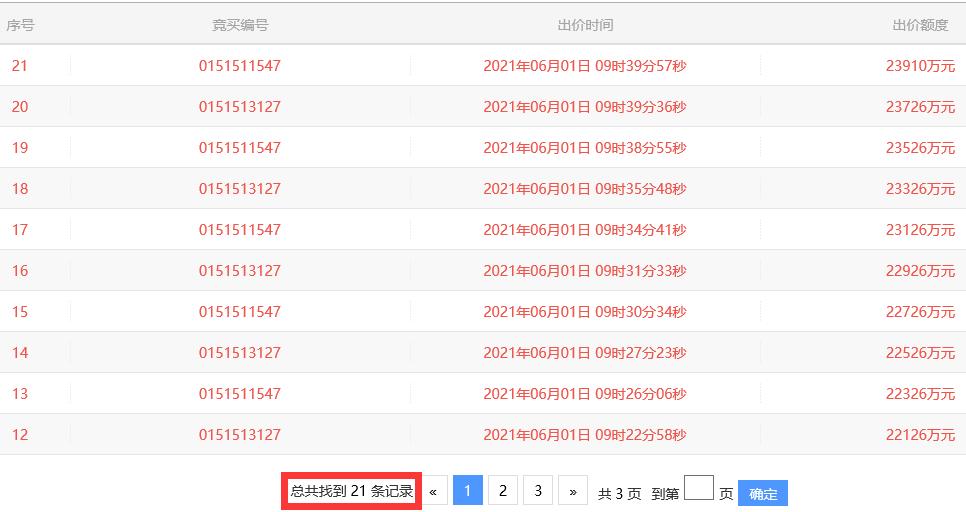Select row number 16 cell
The image size is (966, 512).
20,270
